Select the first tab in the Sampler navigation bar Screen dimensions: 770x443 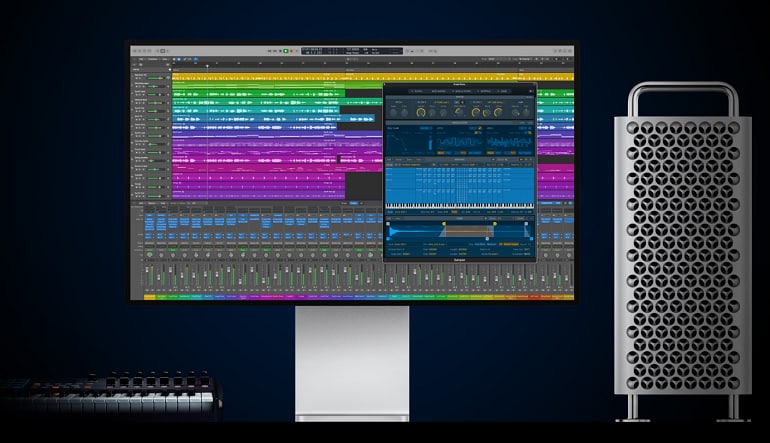(418, 91)
